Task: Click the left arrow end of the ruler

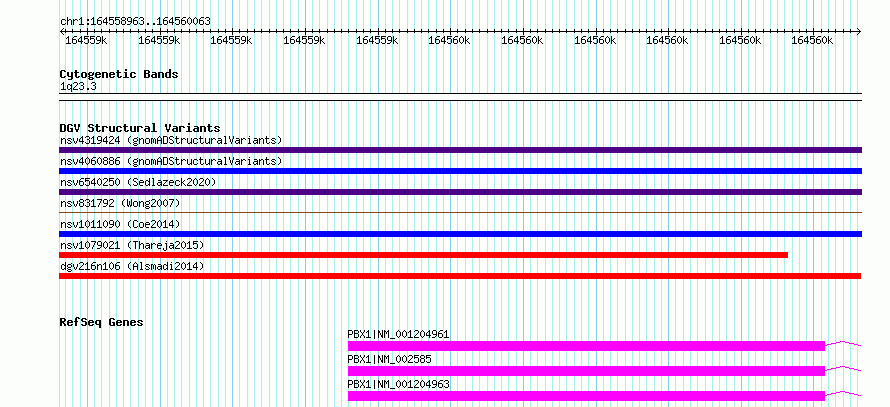Action: pos(62,31)
